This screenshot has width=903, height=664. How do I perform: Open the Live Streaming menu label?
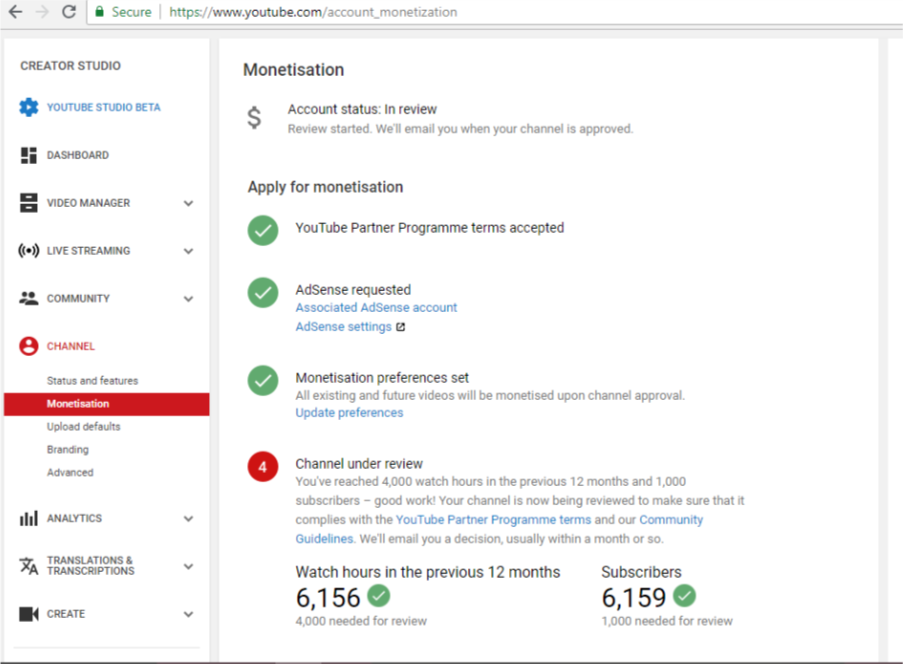[89, 251]
